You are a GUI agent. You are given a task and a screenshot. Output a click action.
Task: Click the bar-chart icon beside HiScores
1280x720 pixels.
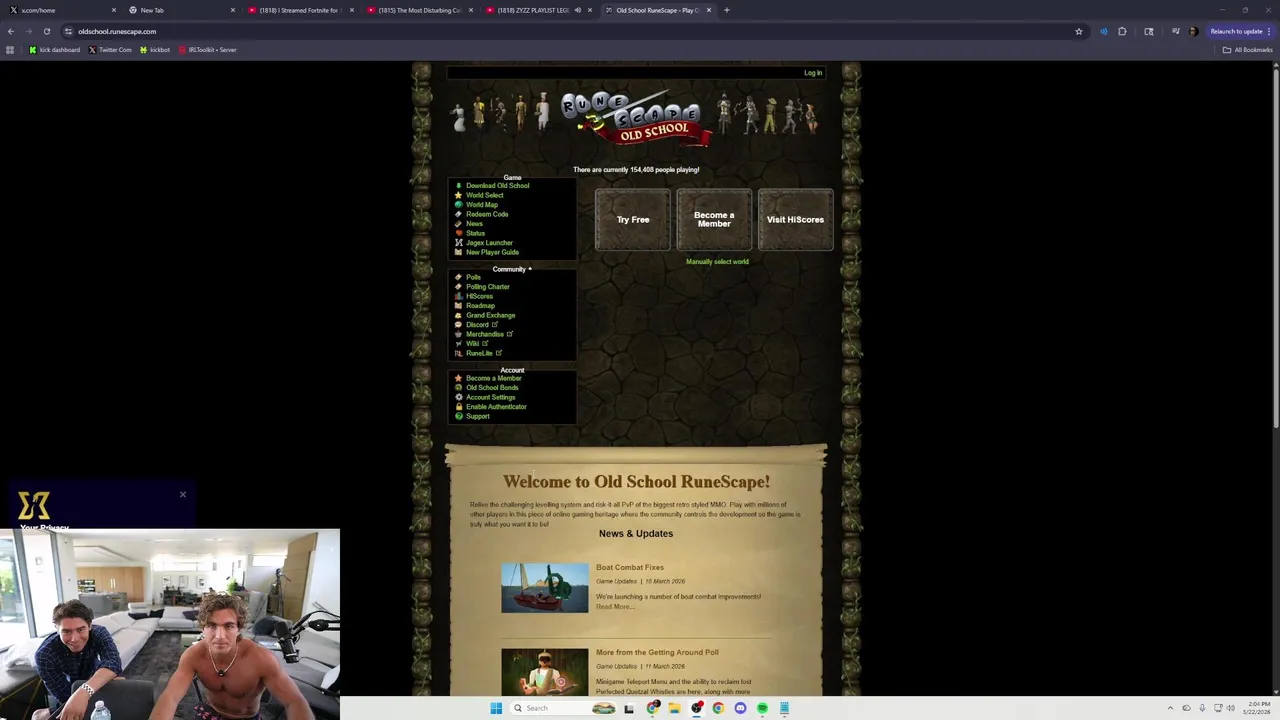coord(458,296)
